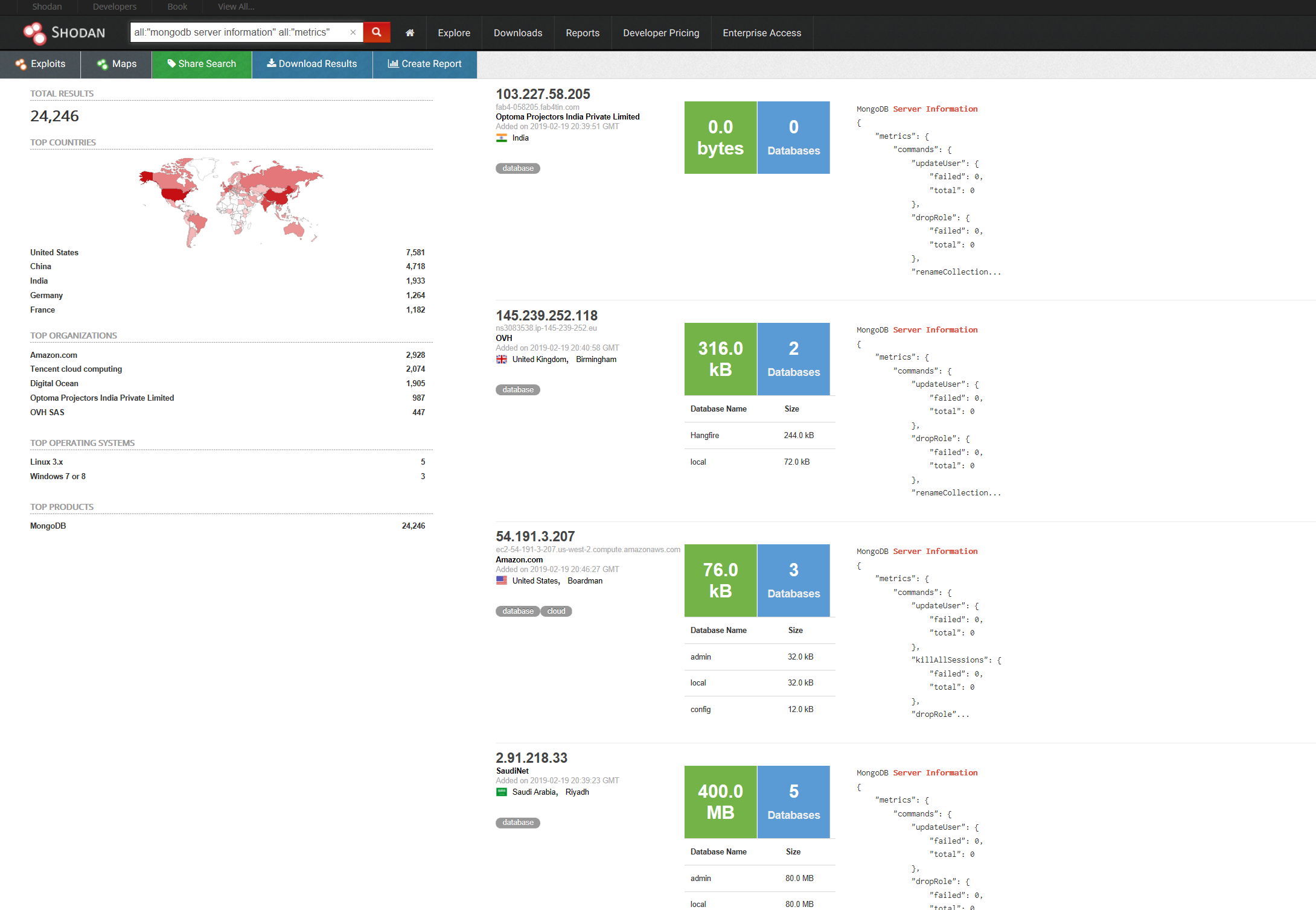Click the Explore button in navbar

coord(454,33)
